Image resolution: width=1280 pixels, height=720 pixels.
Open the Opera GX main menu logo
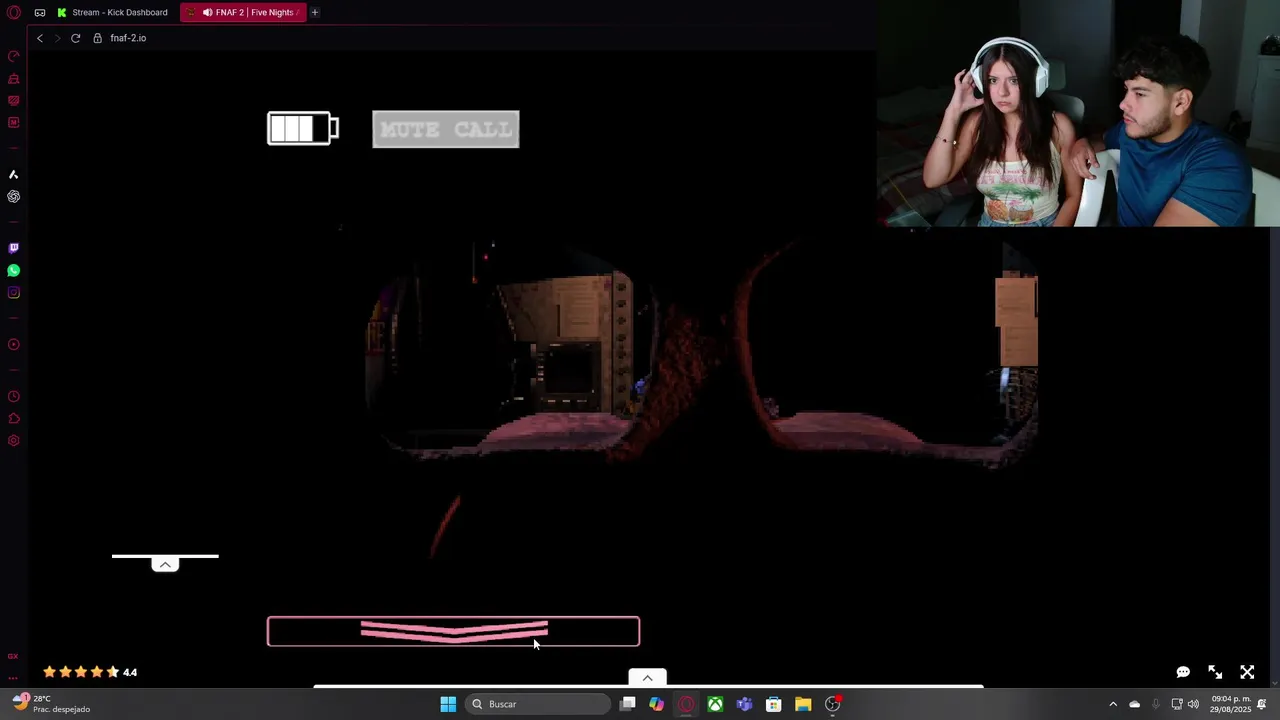pyautogui.click(x=14, y=12)
